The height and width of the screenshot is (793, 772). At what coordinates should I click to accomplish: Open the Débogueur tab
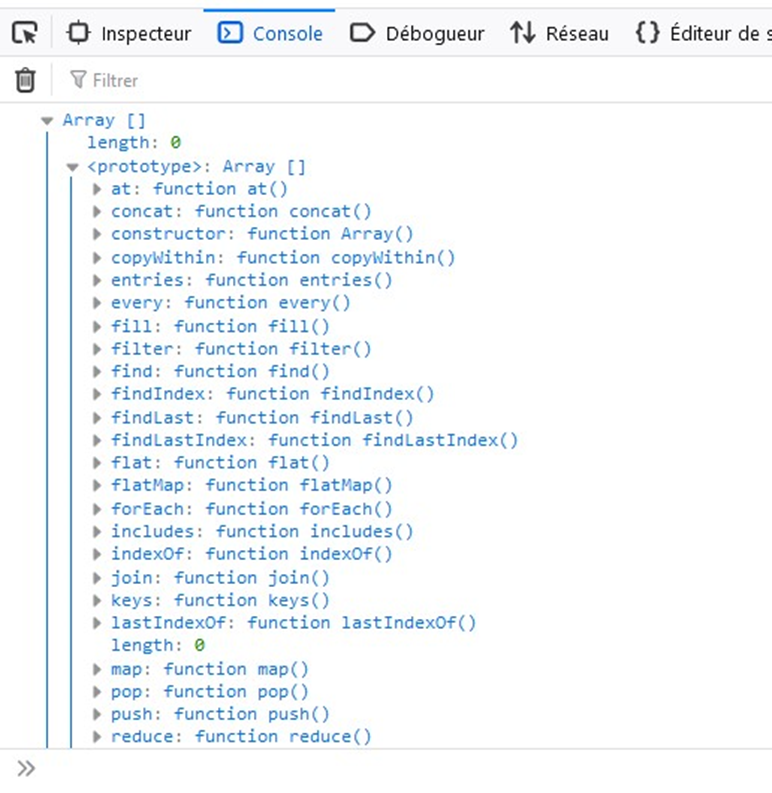417,33
